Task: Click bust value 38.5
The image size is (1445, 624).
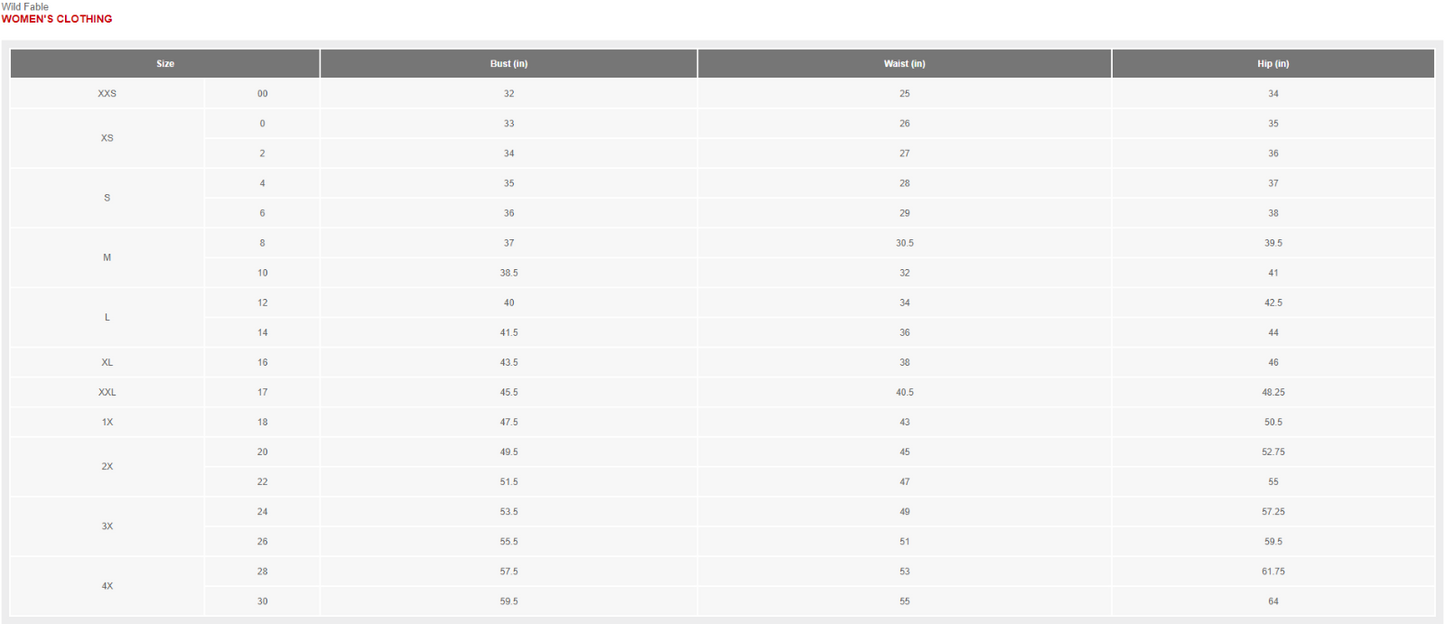Action: (x=509, y=273)
